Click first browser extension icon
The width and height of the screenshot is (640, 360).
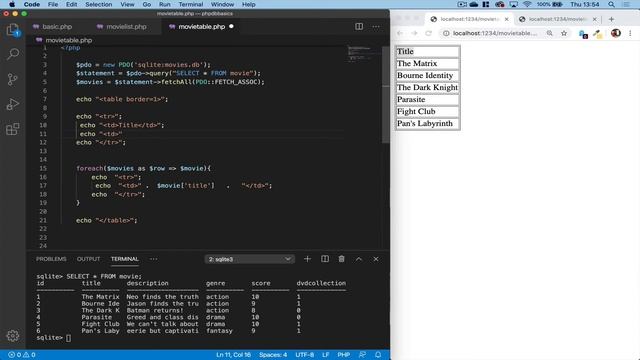pyautogui.click(x=583, y=34)
